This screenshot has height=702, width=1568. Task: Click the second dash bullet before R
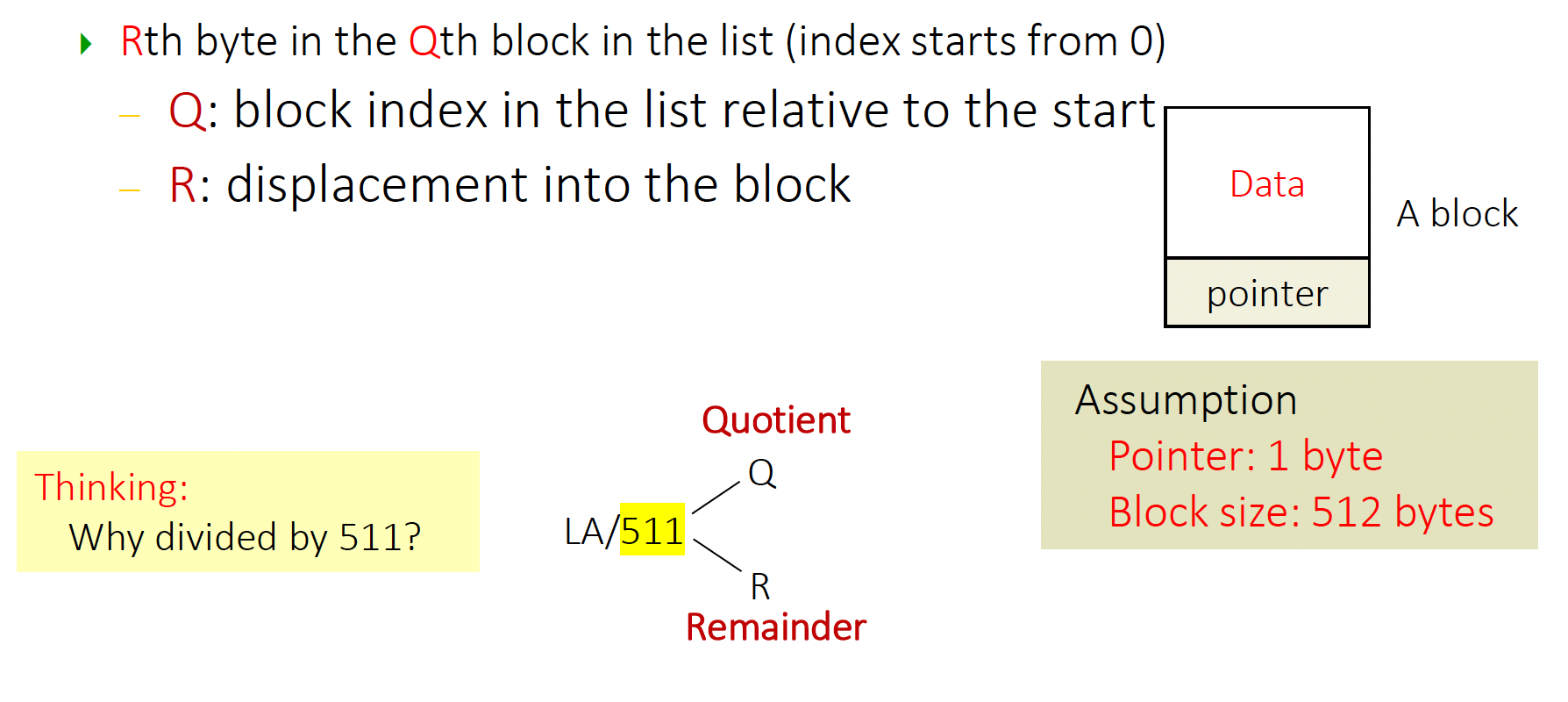130,190
